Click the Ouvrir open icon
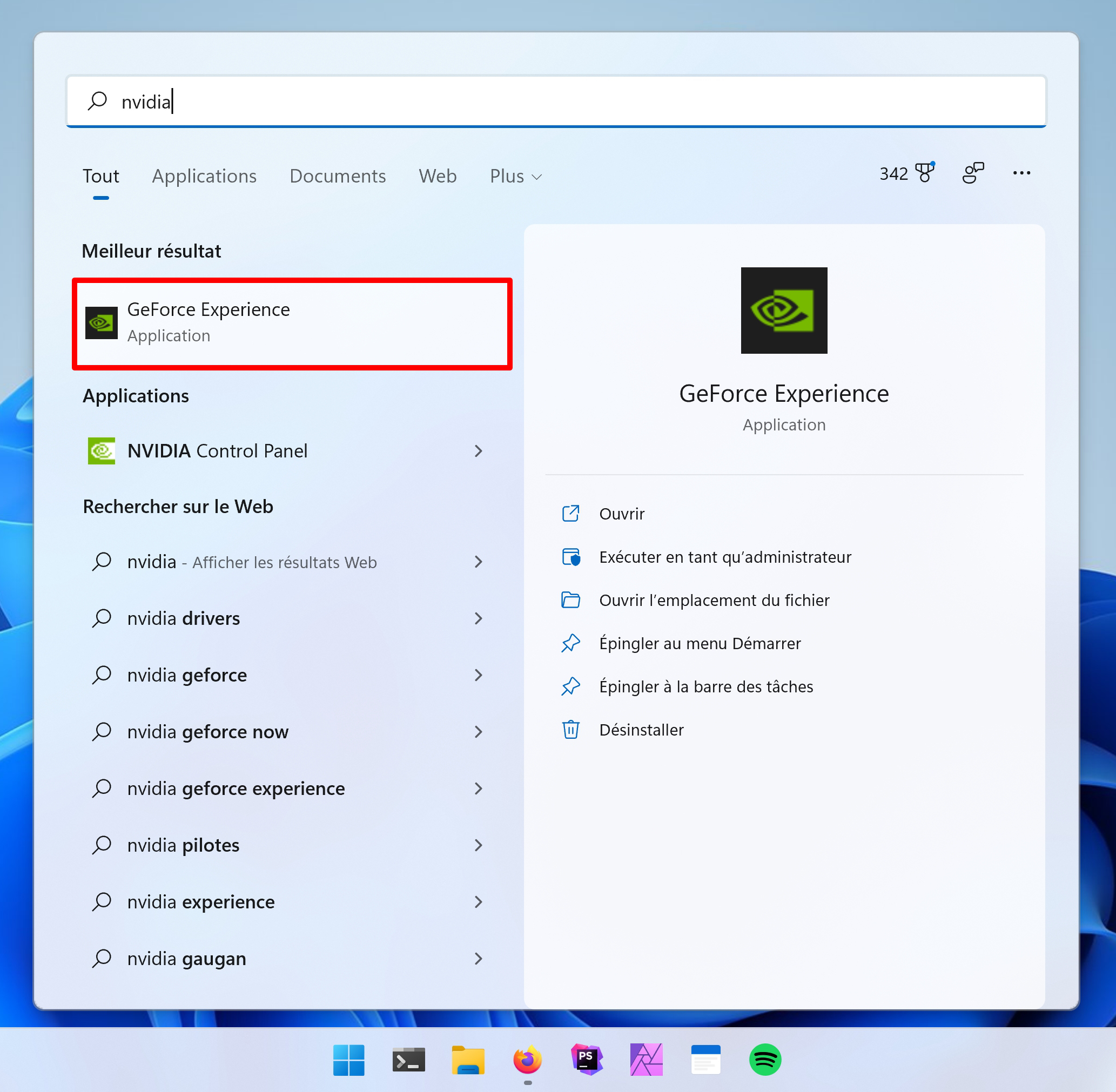Viewport: 1116px width, 1092px height. click(570, 513)
